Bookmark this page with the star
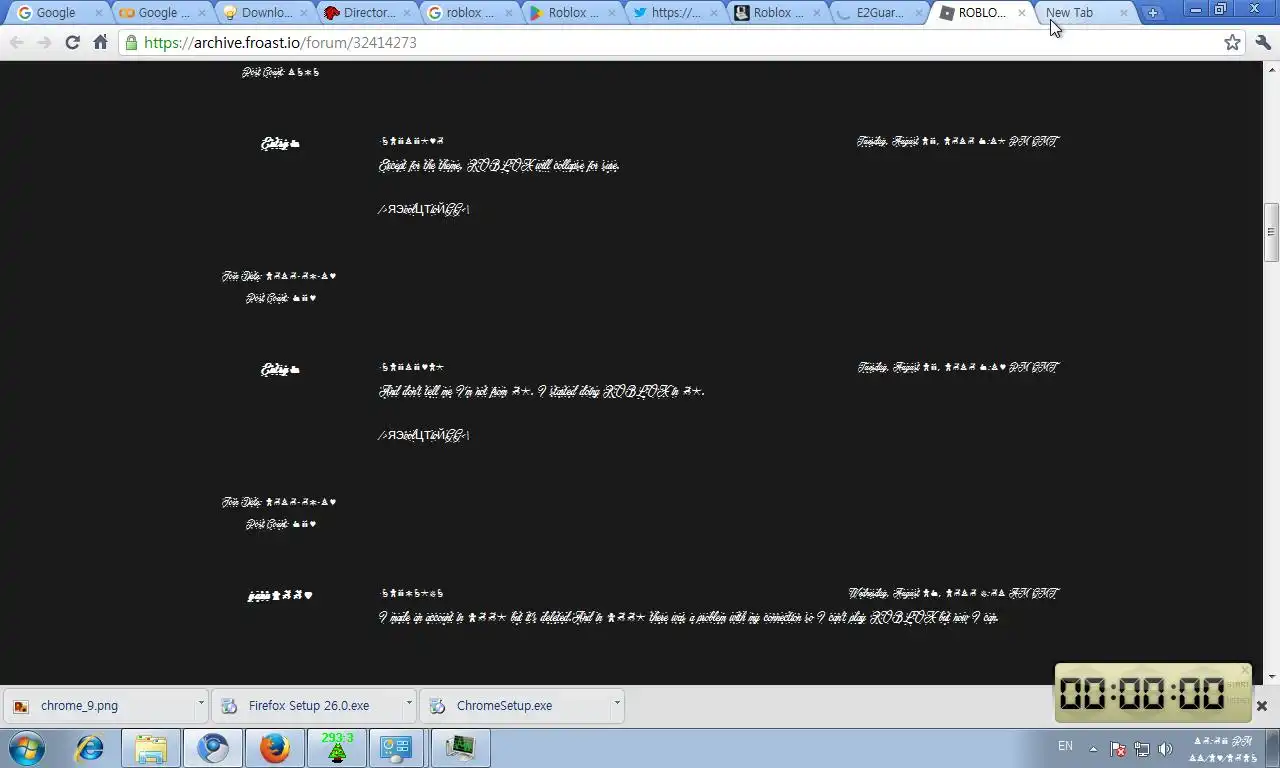 point(1232,43)
